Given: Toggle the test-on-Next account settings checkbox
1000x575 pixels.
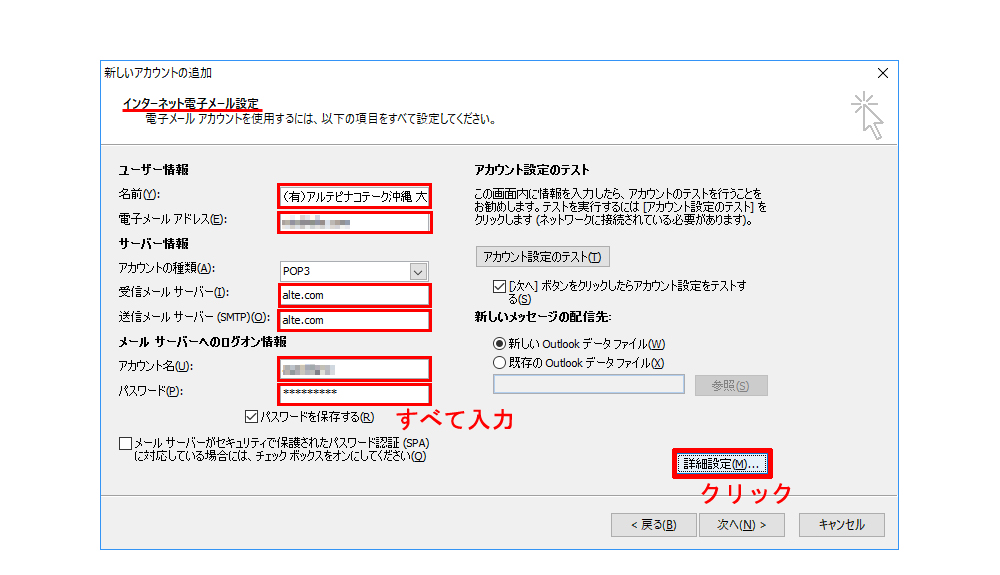Looking at the screenshot, I should (x=499, y=286).
